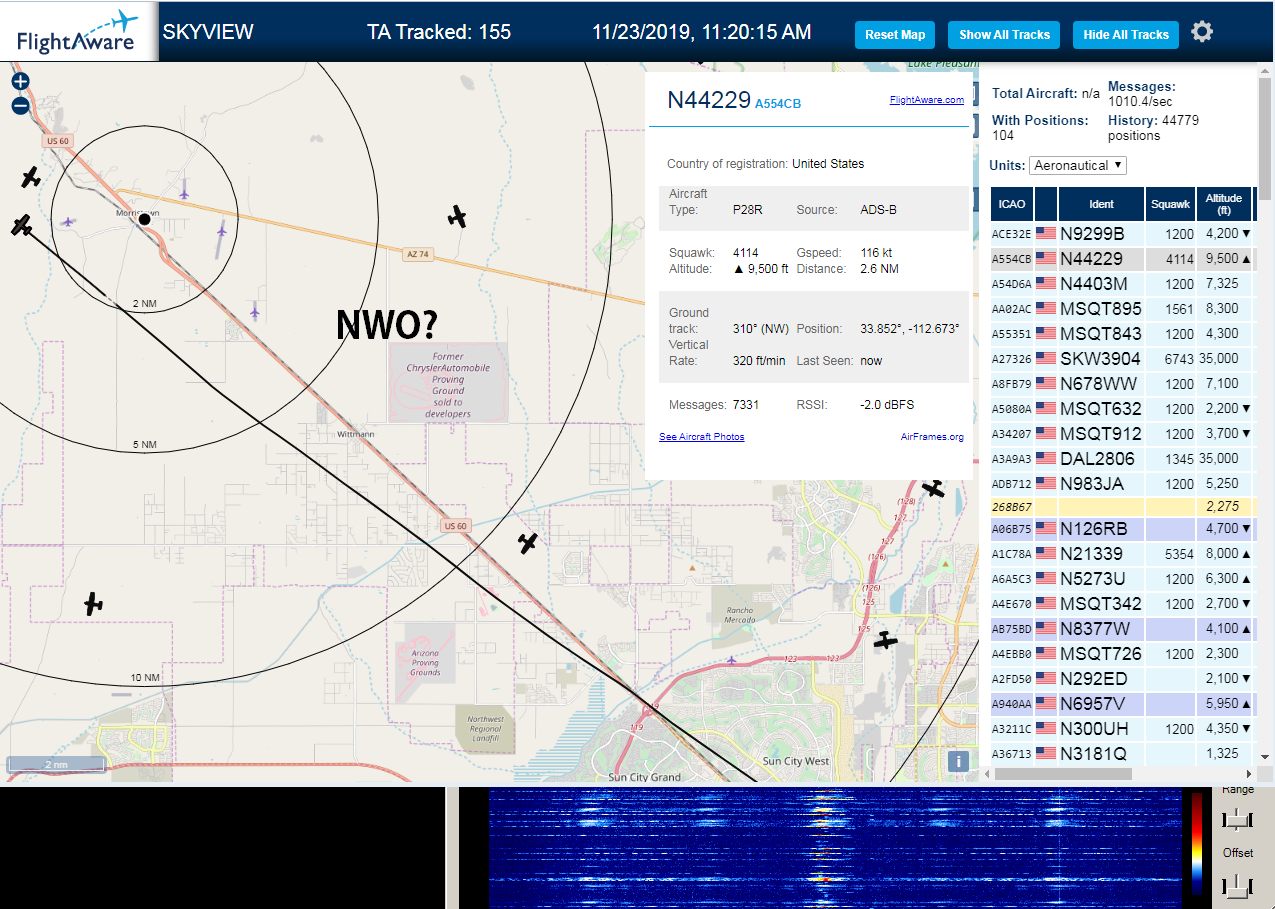Viewport: 1275px width, 909px height.
Task: Click right arrow of table horizontal scrollbar
Action: point(1249,773)
